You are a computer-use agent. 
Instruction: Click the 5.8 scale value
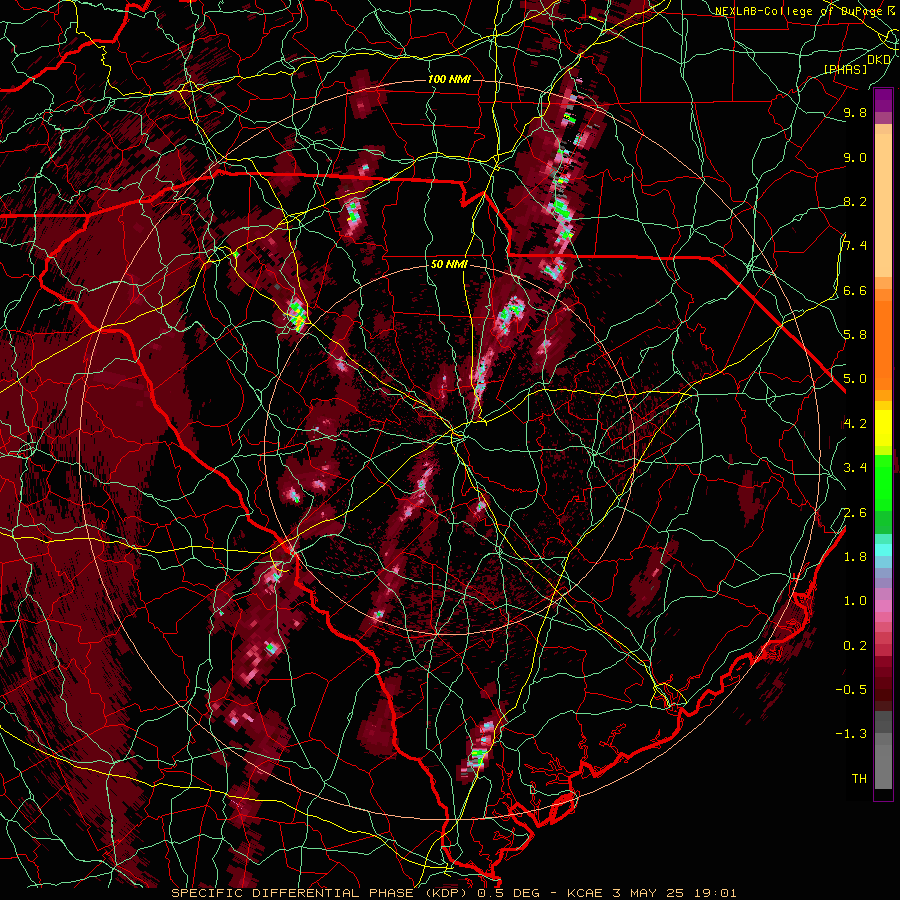tap(855, 335)
